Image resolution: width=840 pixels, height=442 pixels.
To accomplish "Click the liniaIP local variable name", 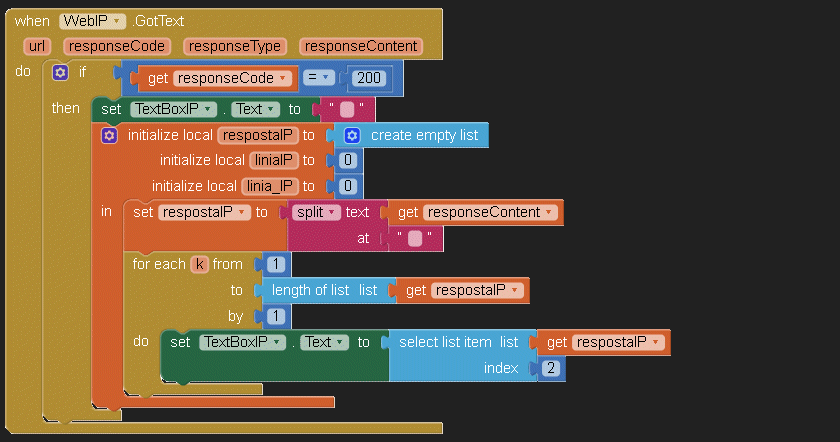I will pyautogui.click(x=272, y=160).
